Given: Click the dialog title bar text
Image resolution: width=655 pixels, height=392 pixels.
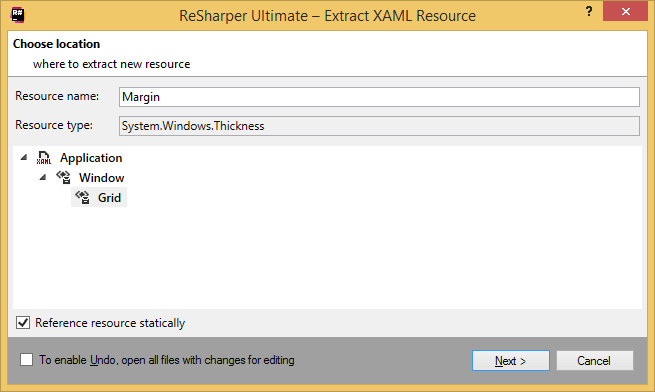Looking at the screenshot, I should [x=328, y=16].
